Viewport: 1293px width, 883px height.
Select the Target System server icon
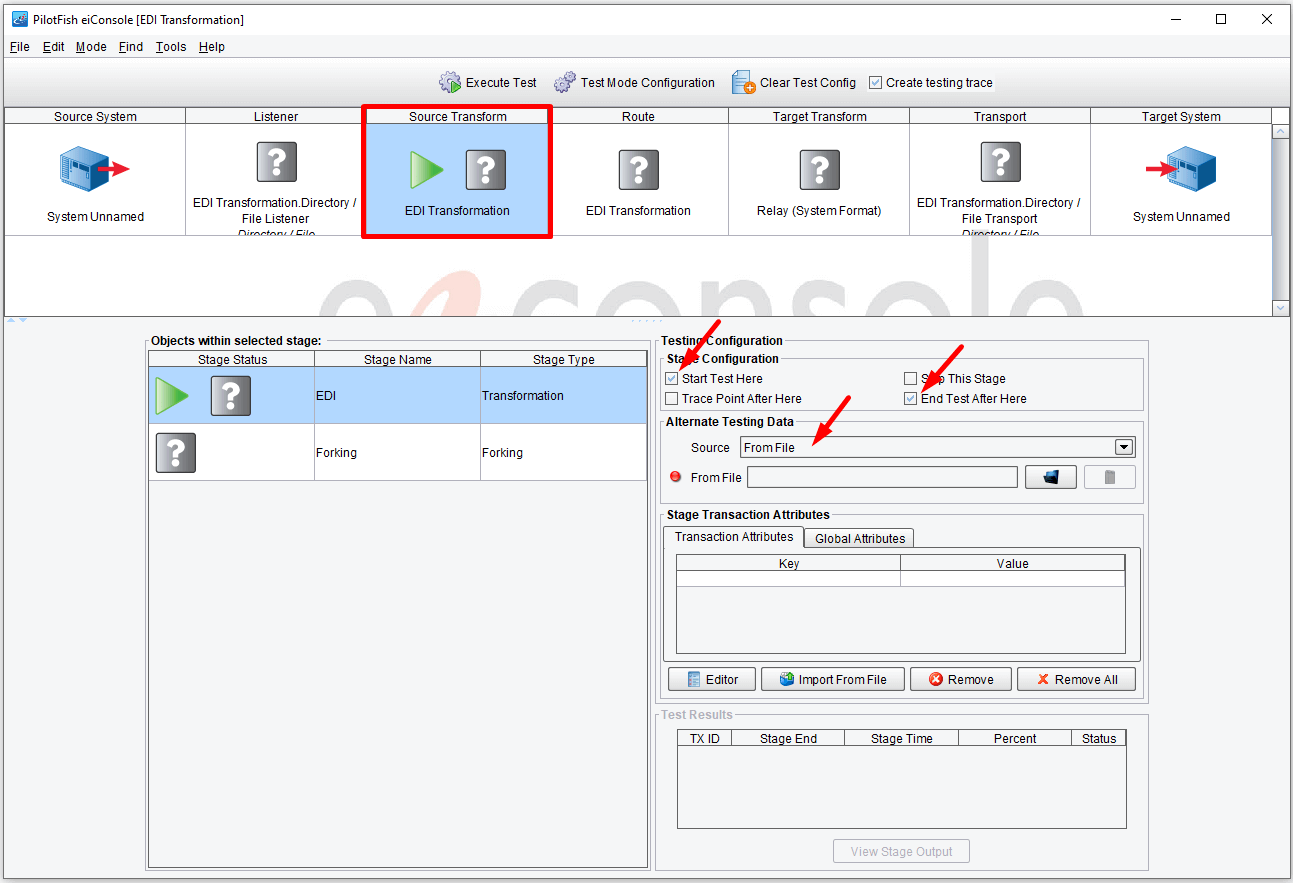tap(1181, 168)
